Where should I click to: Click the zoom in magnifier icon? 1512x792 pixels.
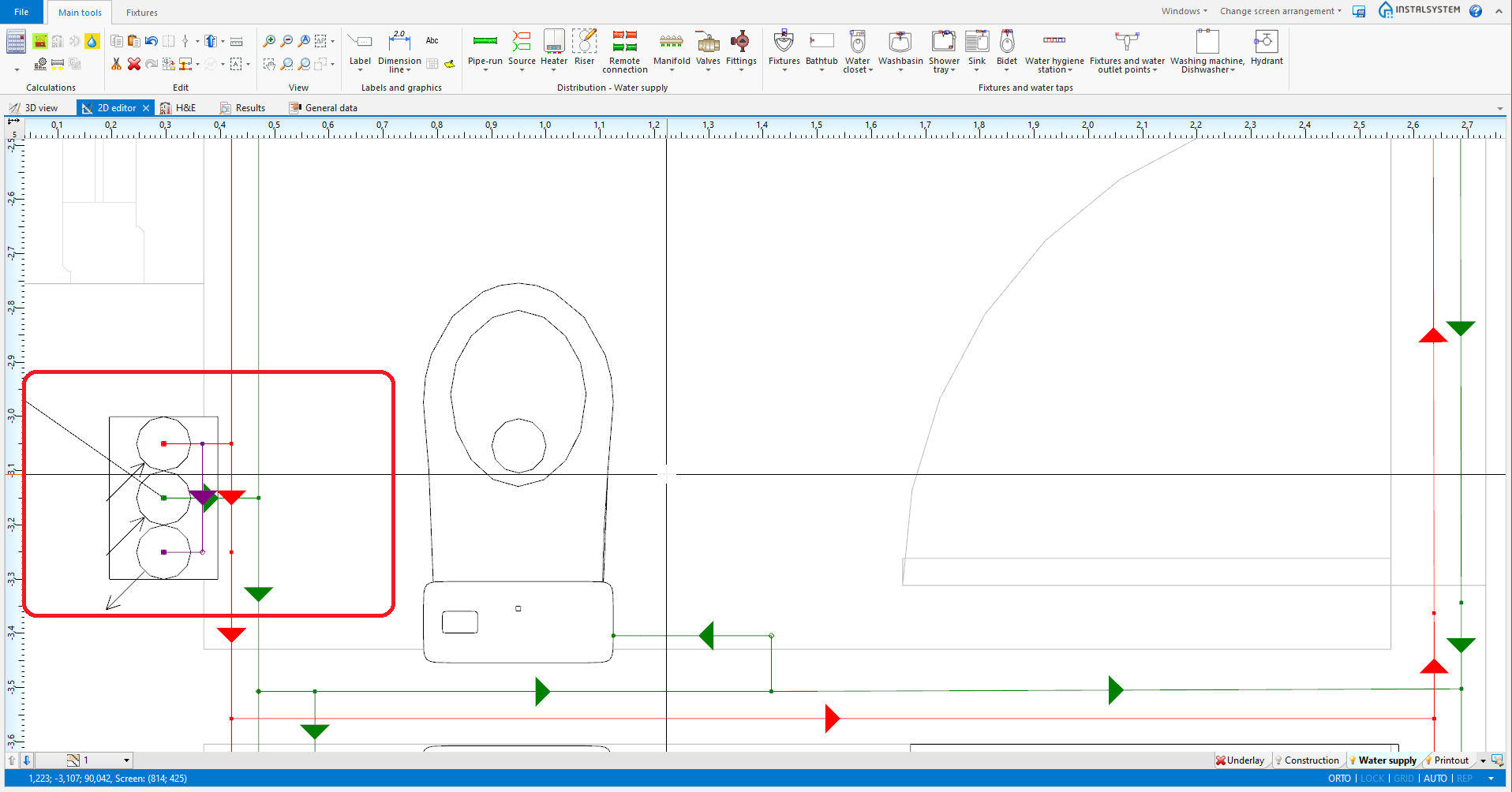coord(269,41)
